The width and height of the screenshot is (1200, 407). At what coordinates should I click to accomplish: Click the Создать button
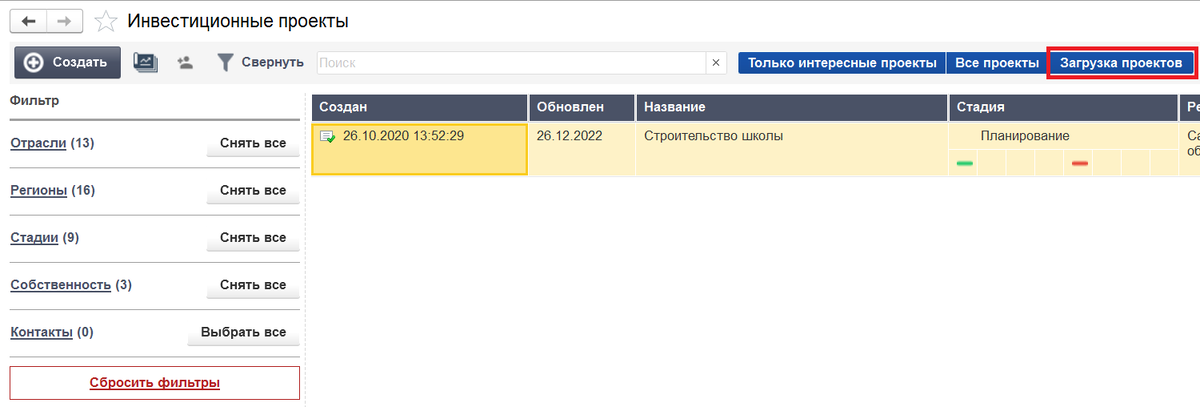point(67,62)
